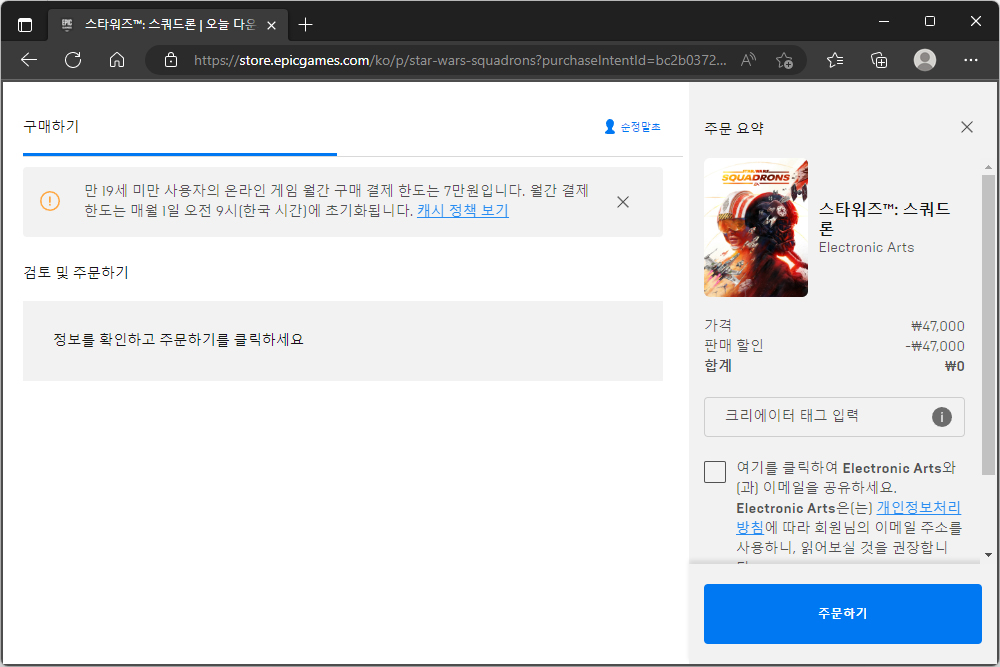Click the 검토 및 주문하기 heading
This screenshot has width=1000, height=667.
(x=76, y=272)
